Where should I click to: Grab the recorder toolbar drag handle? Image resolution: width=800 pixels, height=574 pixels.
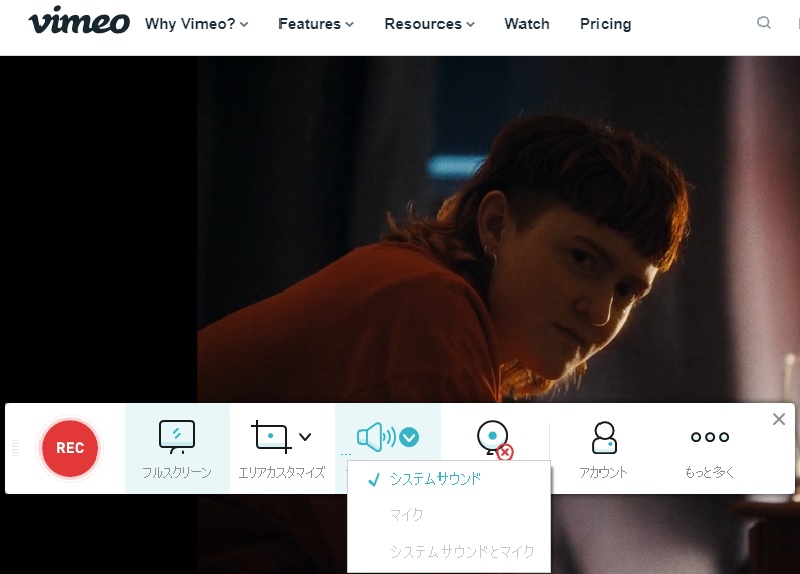click(15, 449)
